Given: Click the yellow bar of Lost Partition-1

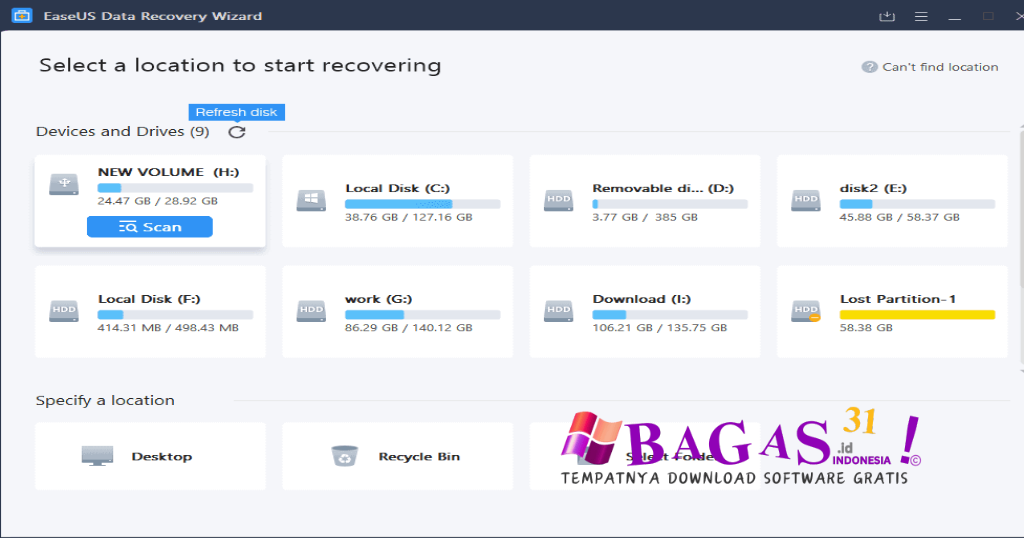Looking at the screenshot, I should [x=917, y=315].
